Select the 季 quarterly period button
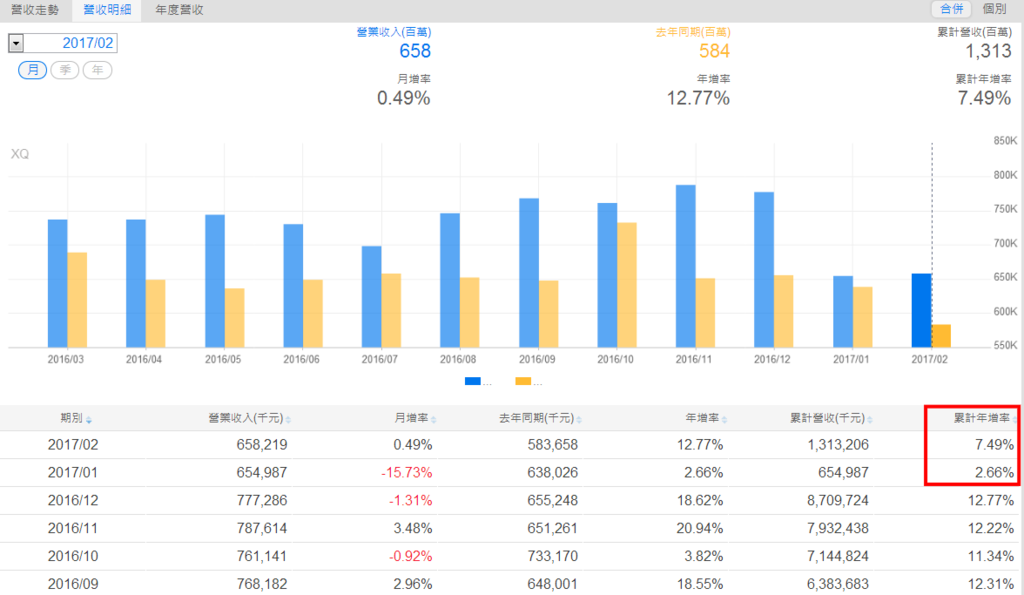 (65, 70)
